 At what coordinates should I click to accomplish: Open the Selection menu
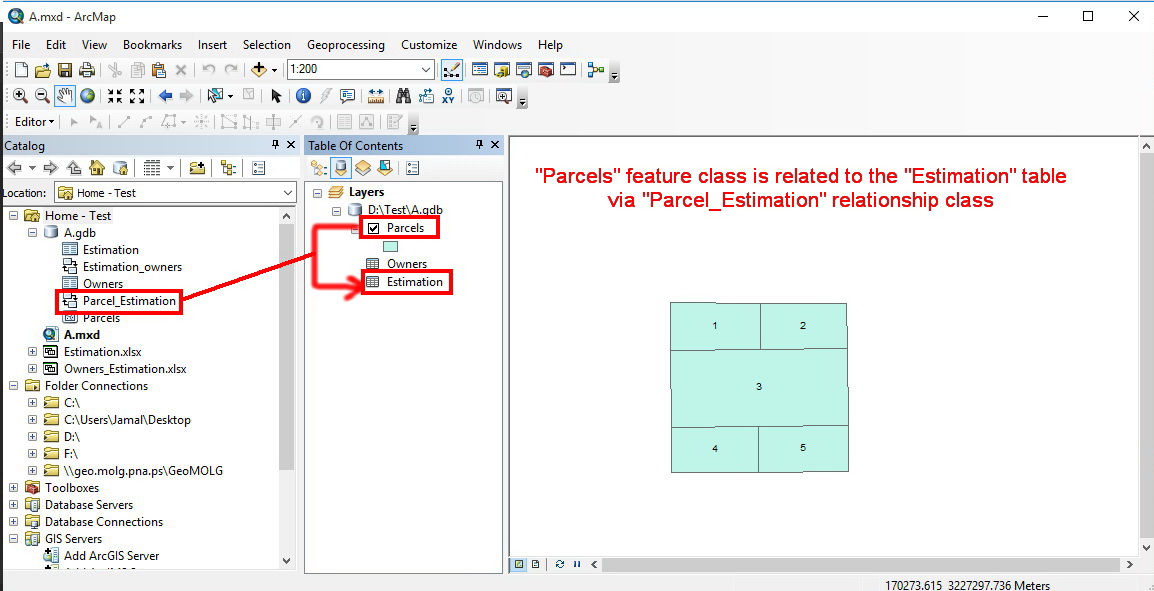pyautogui.click(x=266, y=45)
